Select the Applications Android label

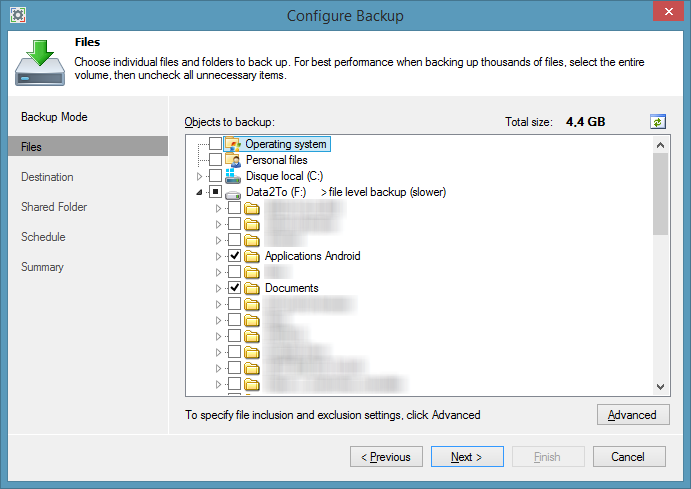pos(312,256)
